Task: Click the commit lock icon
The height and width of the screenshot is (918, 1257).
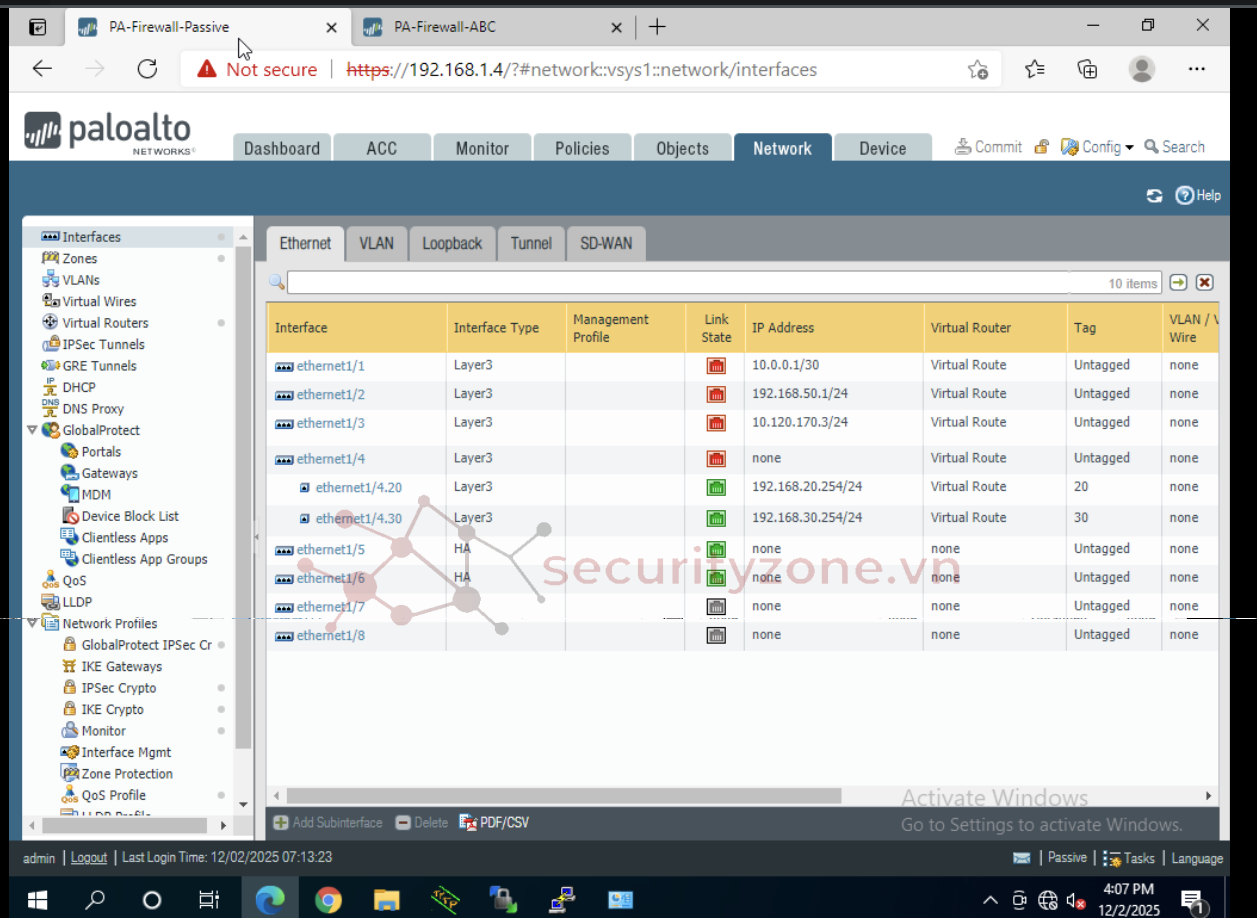Action: (x=1041, y=147)
